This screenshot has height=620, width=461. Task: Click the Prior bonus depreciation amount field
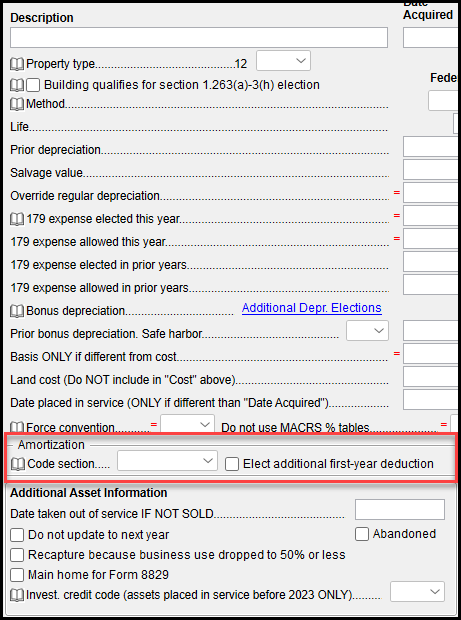tap(432, 331)
